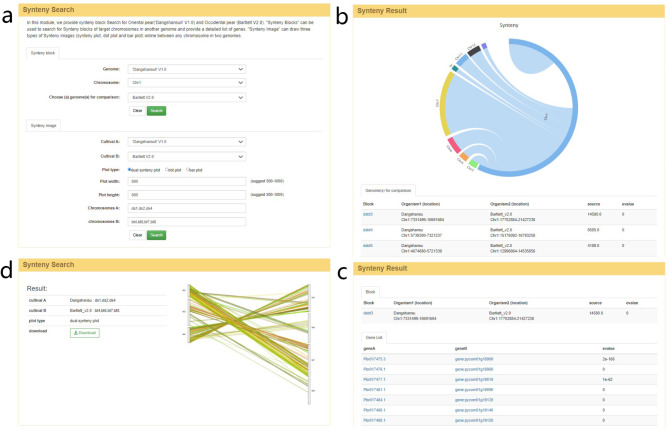This screenshot has width=669, height=429.
Task: Open the Cultivar A dropdown
Action: click(x=187, y=142)
